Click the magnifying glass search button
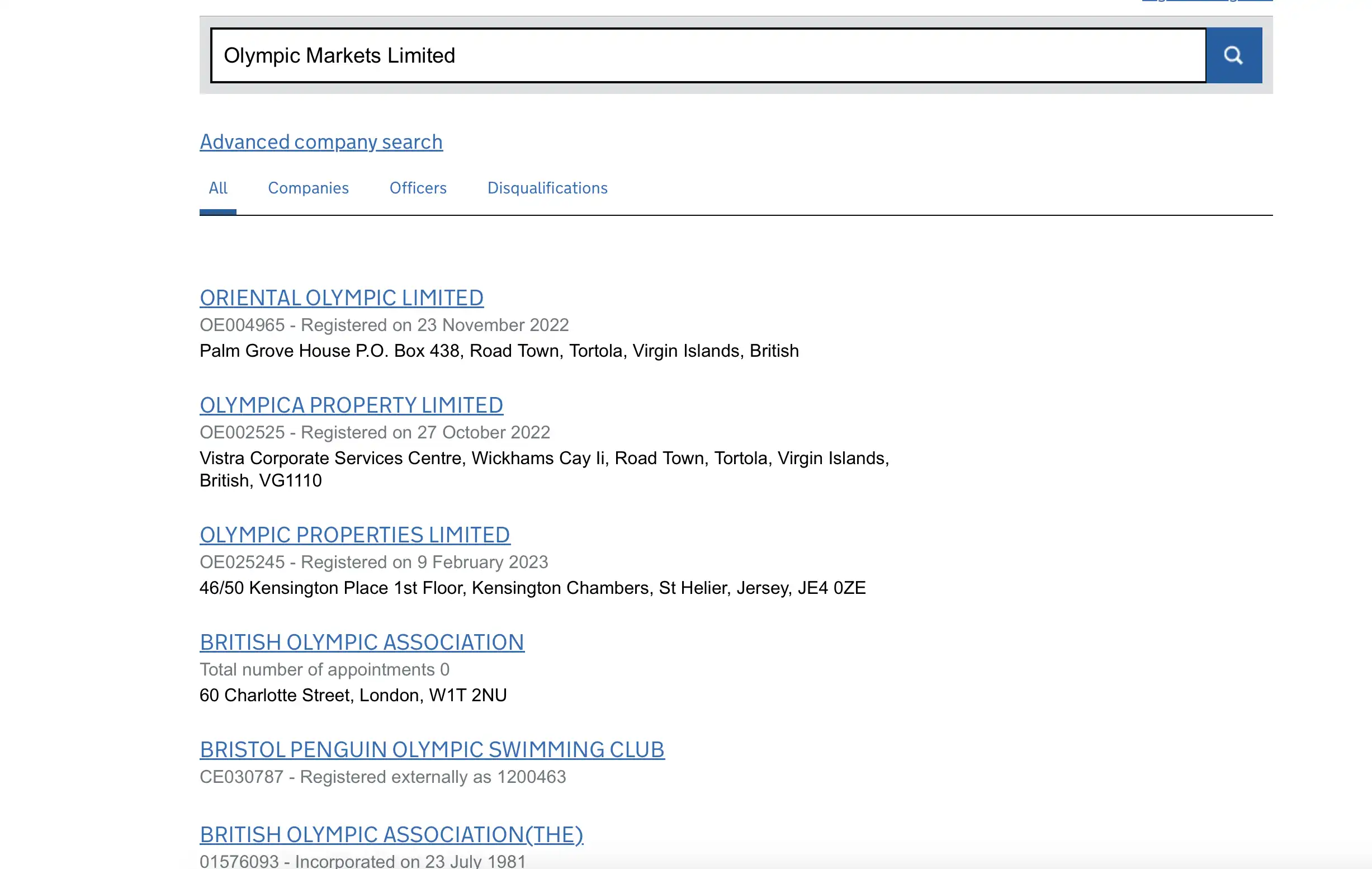Viewport: 1372px width, 869px height. [1233, 55]
